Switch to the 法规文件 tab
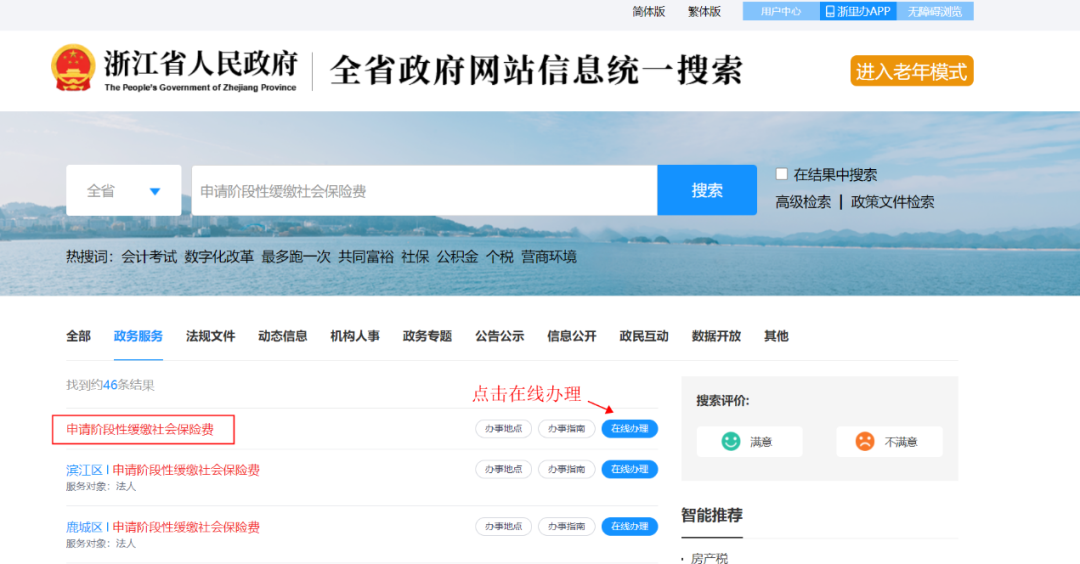The image size is (1080, 564). click(x=210, y=336)
